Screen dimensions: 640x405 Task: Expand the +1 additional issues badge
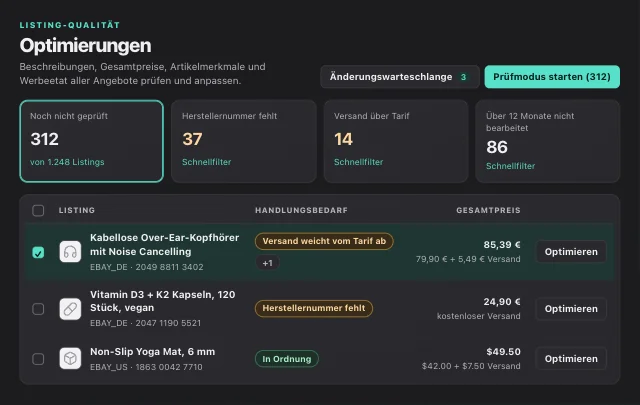click(267, 263)
